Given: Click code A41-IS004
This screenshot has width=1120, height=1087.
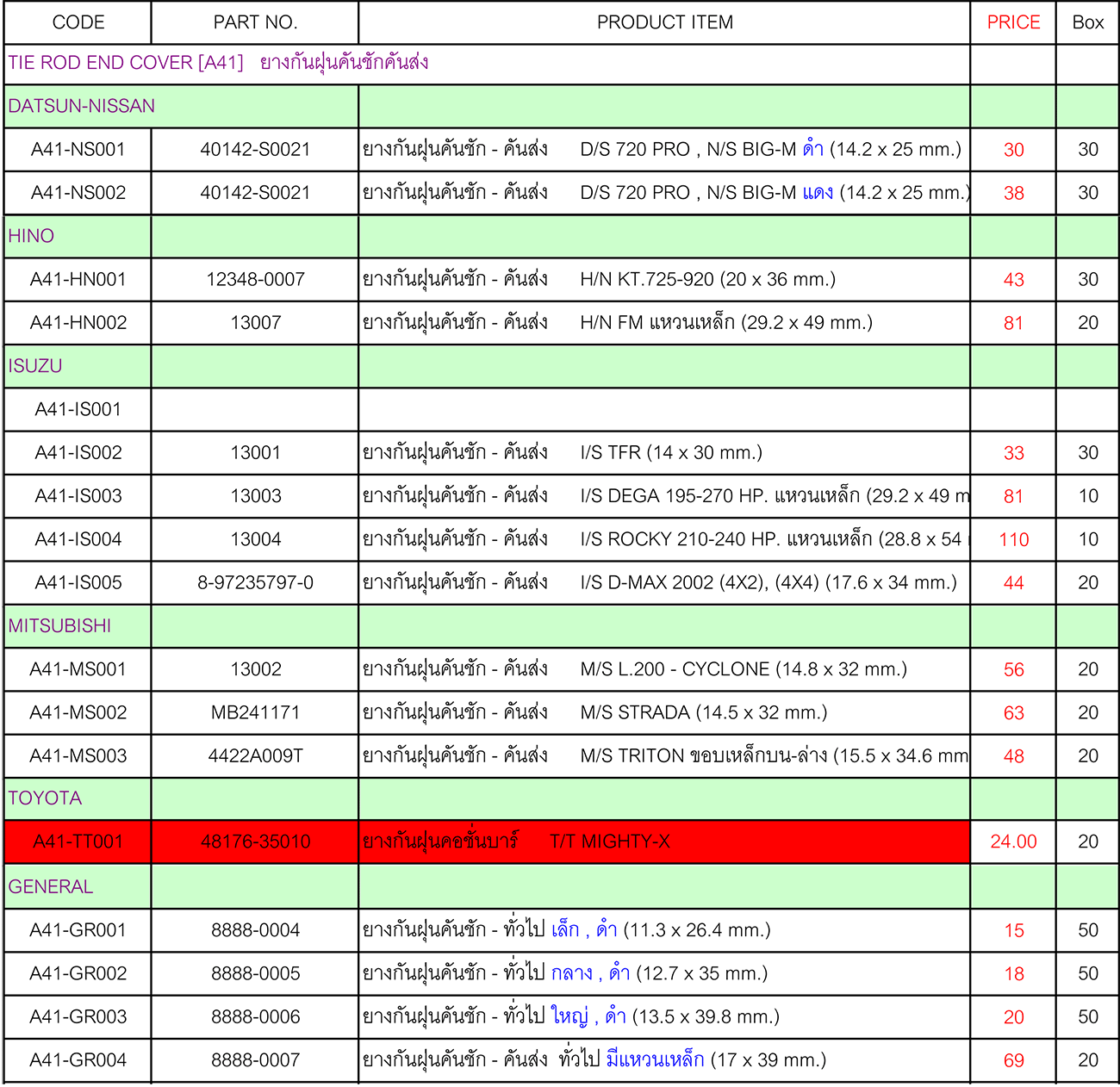Looking at the screenshot, I should [x=78, y=539].
